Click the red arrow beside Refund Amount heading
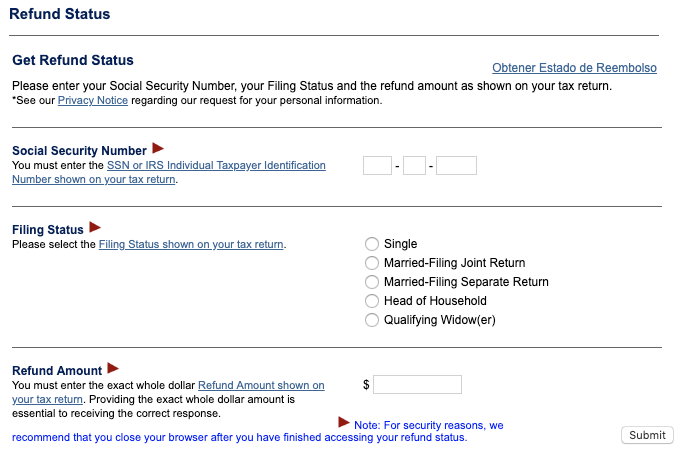 click(113, 368)
